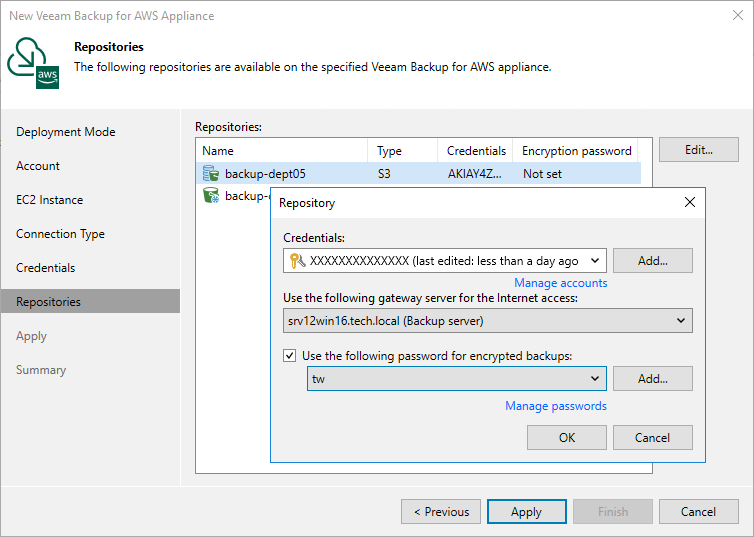The height and width of the screenshot is (537, 754).
Task: Toggle the encrypted backups password checkbox
Action: (x=290, y=355)
